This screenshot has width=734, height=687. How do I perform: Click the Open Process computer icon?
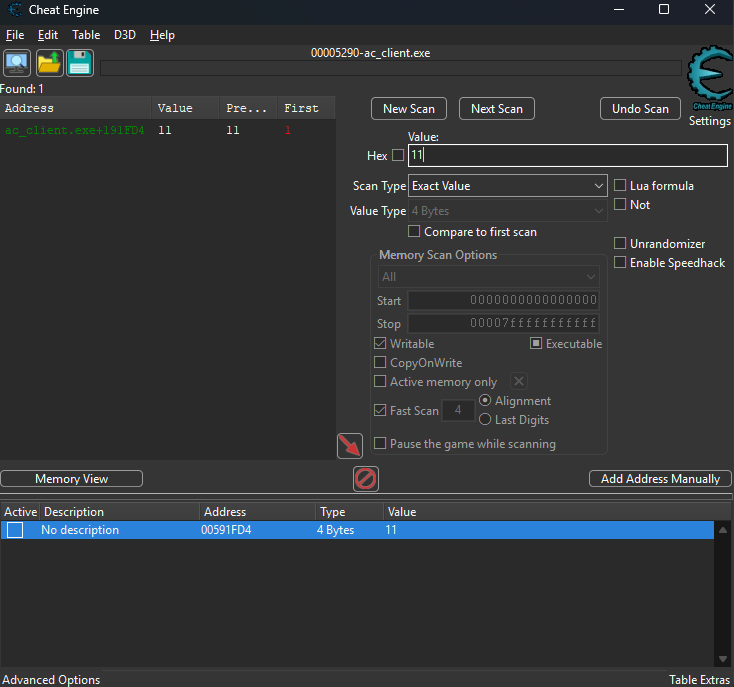click(x=17, y=63)
